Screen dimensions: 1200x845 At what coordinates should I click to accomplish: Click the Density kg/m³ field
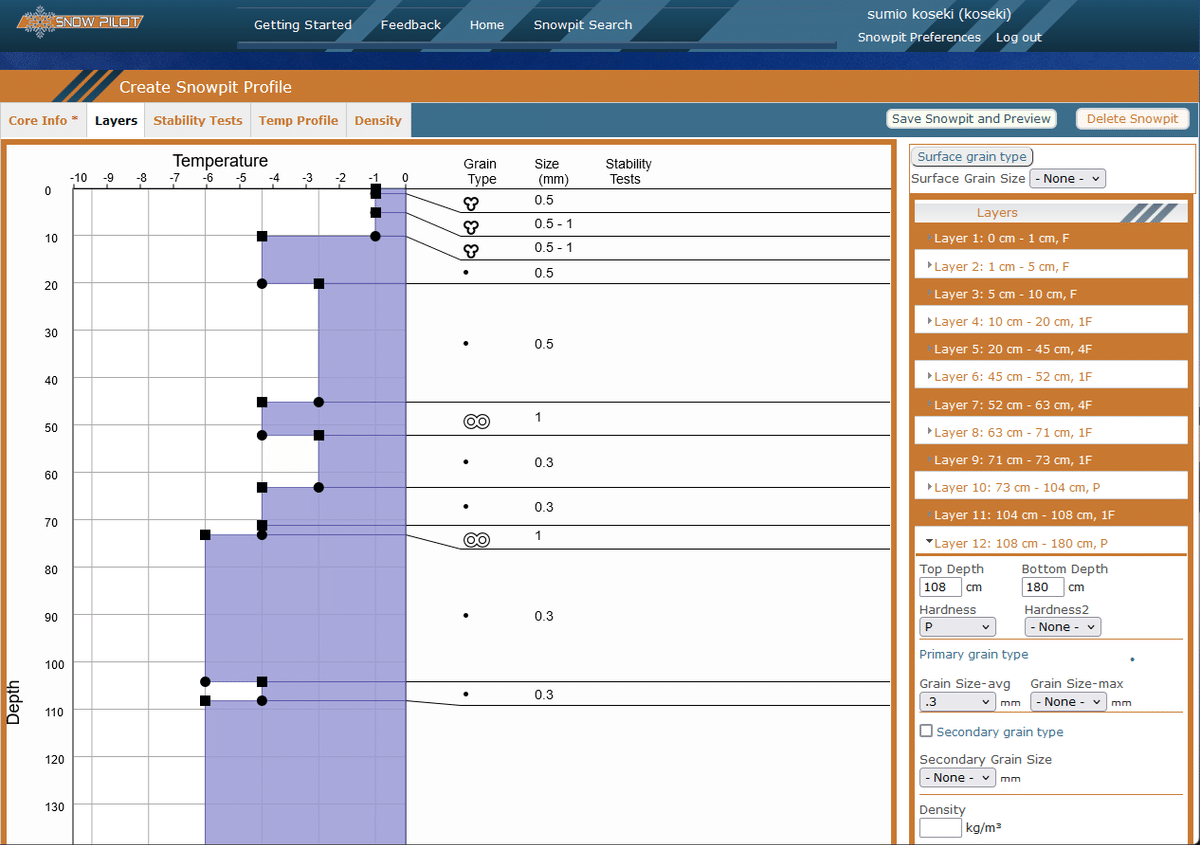[940, 828]
